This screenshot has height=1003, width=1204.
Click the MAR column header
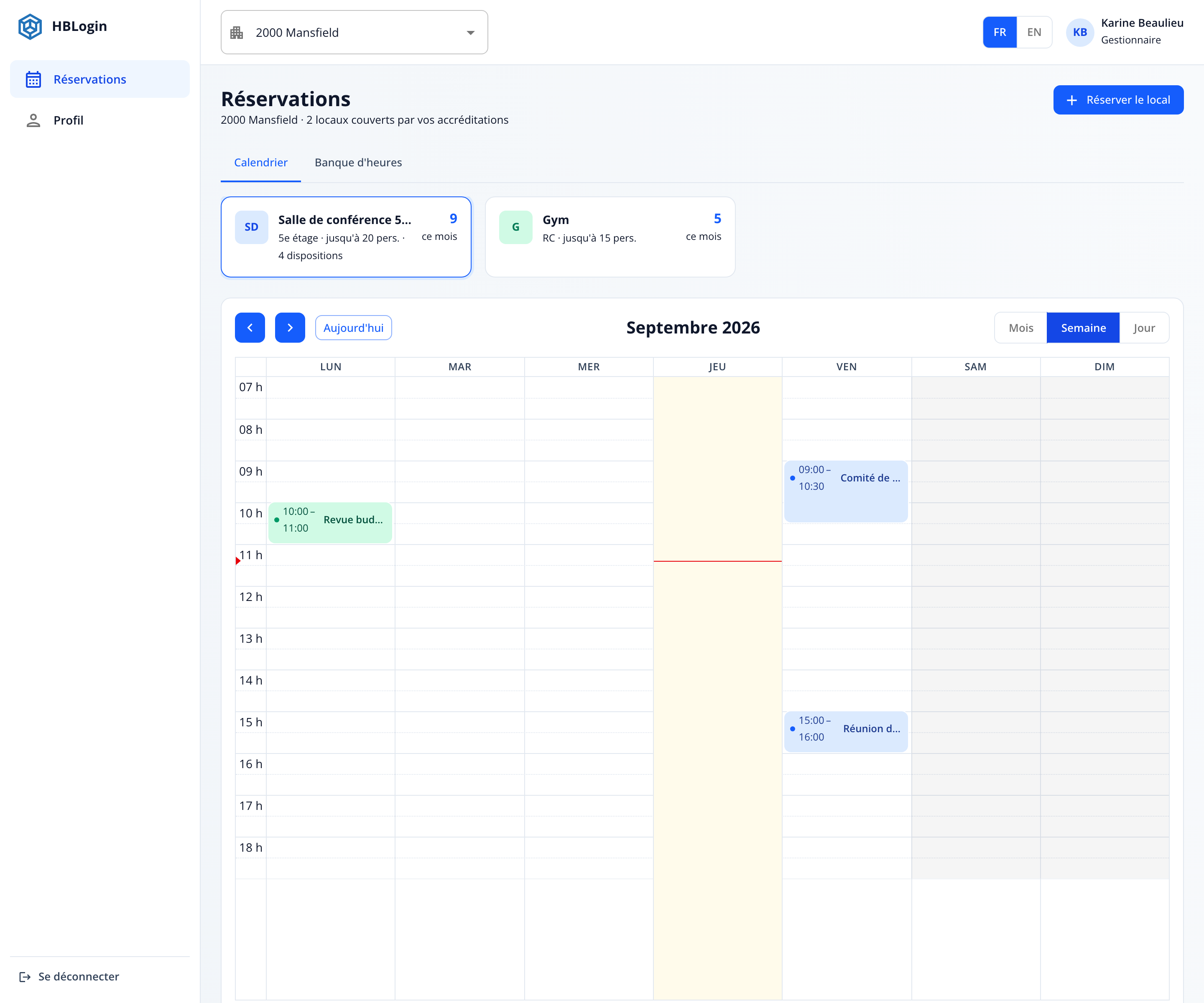pyautogui.click(x=459, y=367)
